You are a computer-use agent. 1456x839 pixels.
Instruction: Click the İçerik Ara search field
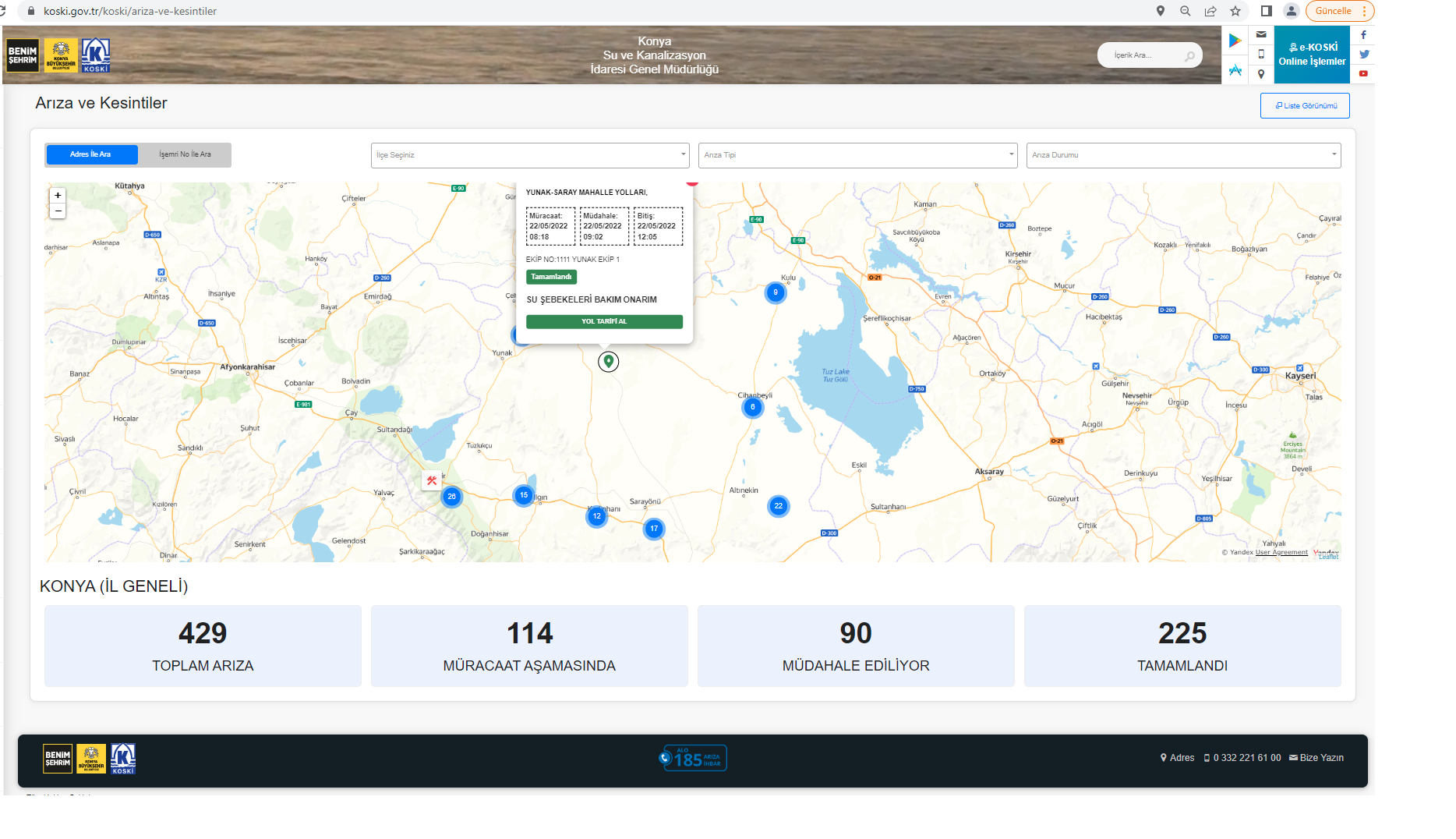[x=1143, y=55]
